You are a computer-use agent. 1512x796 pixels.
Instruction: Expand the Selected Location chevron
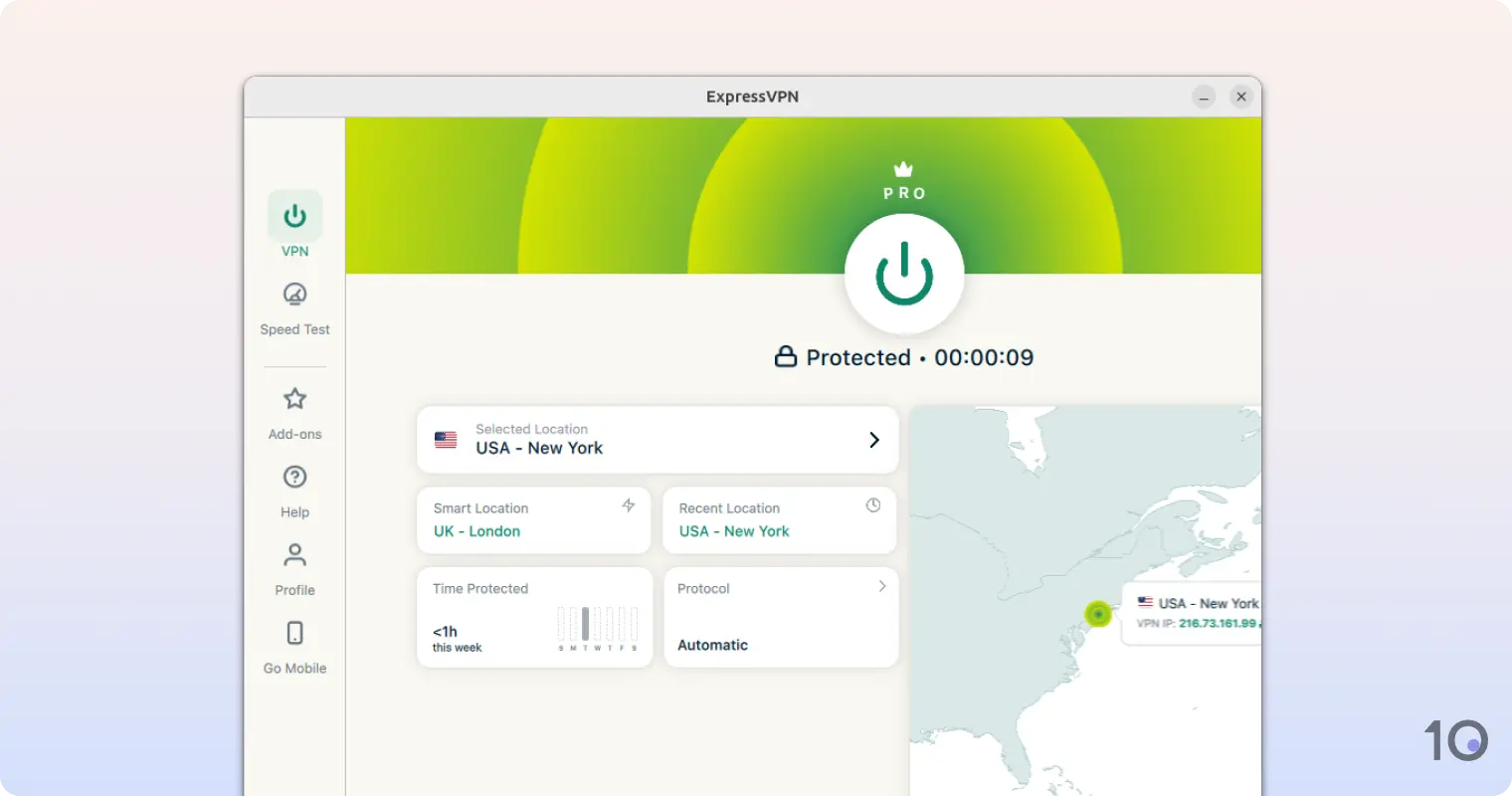pos(874,439)
